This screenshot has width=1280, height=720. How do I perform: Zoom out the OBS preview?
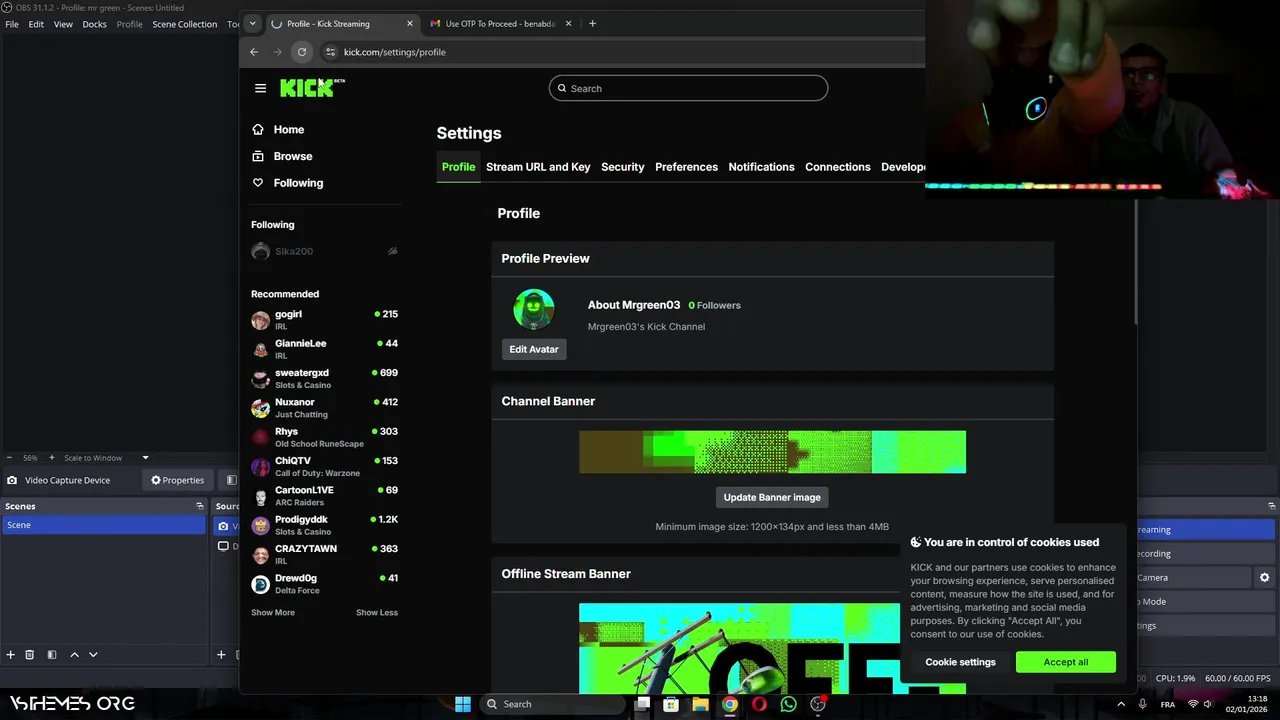[9, 458]
